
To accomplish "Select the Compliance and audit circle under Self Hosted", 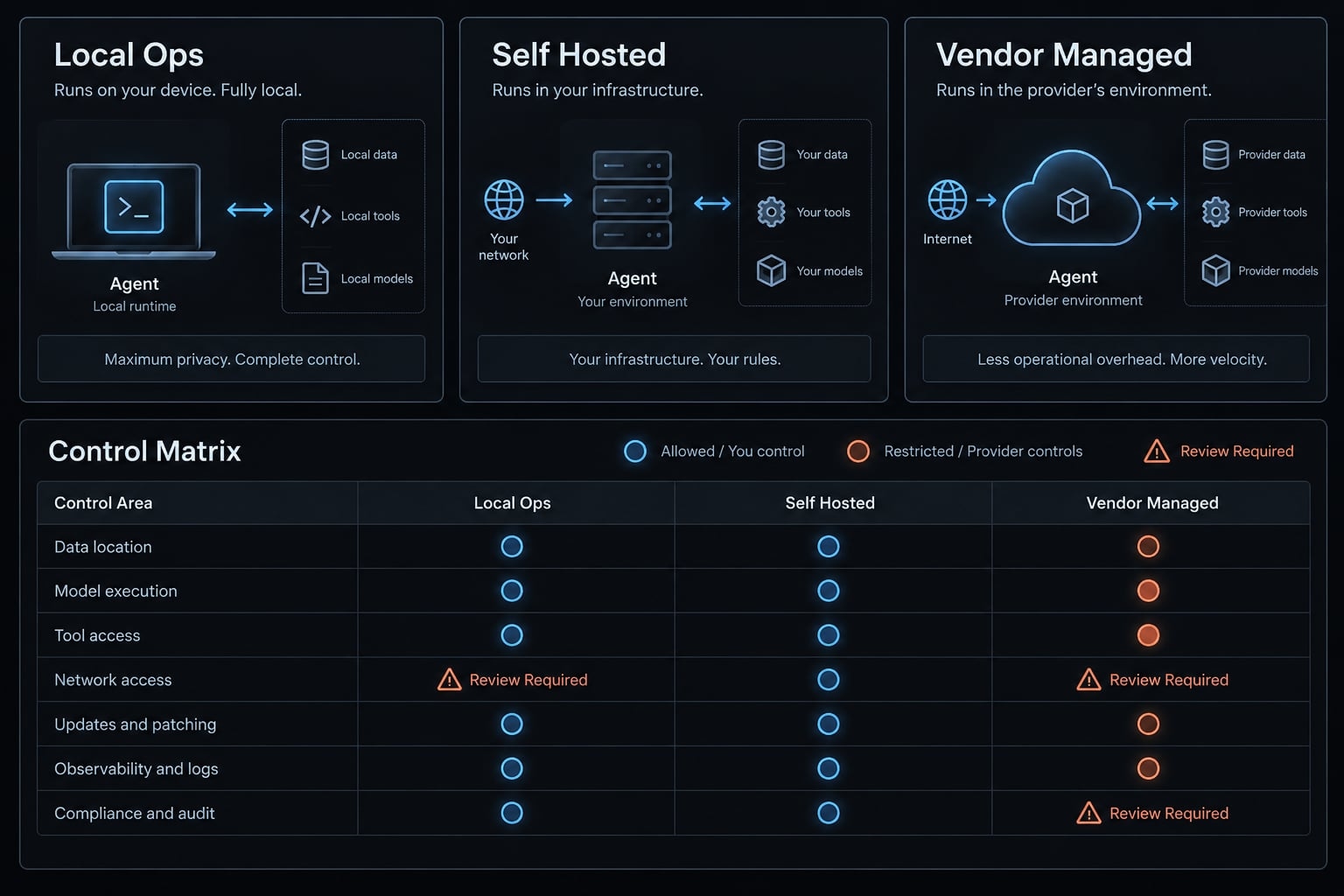I will (x=829, y=813).
